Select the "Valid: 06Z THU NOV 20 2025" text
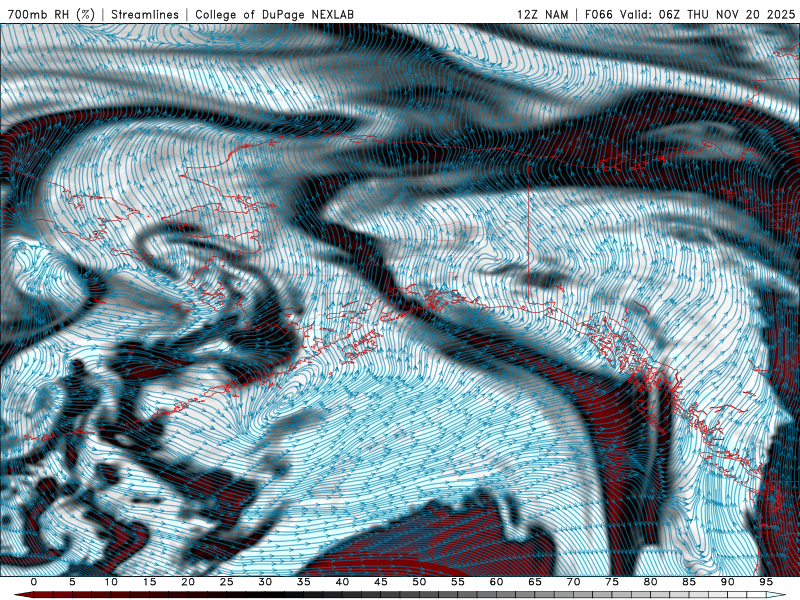Viewport: 800px width, 600px height. (x=708, y=14)
